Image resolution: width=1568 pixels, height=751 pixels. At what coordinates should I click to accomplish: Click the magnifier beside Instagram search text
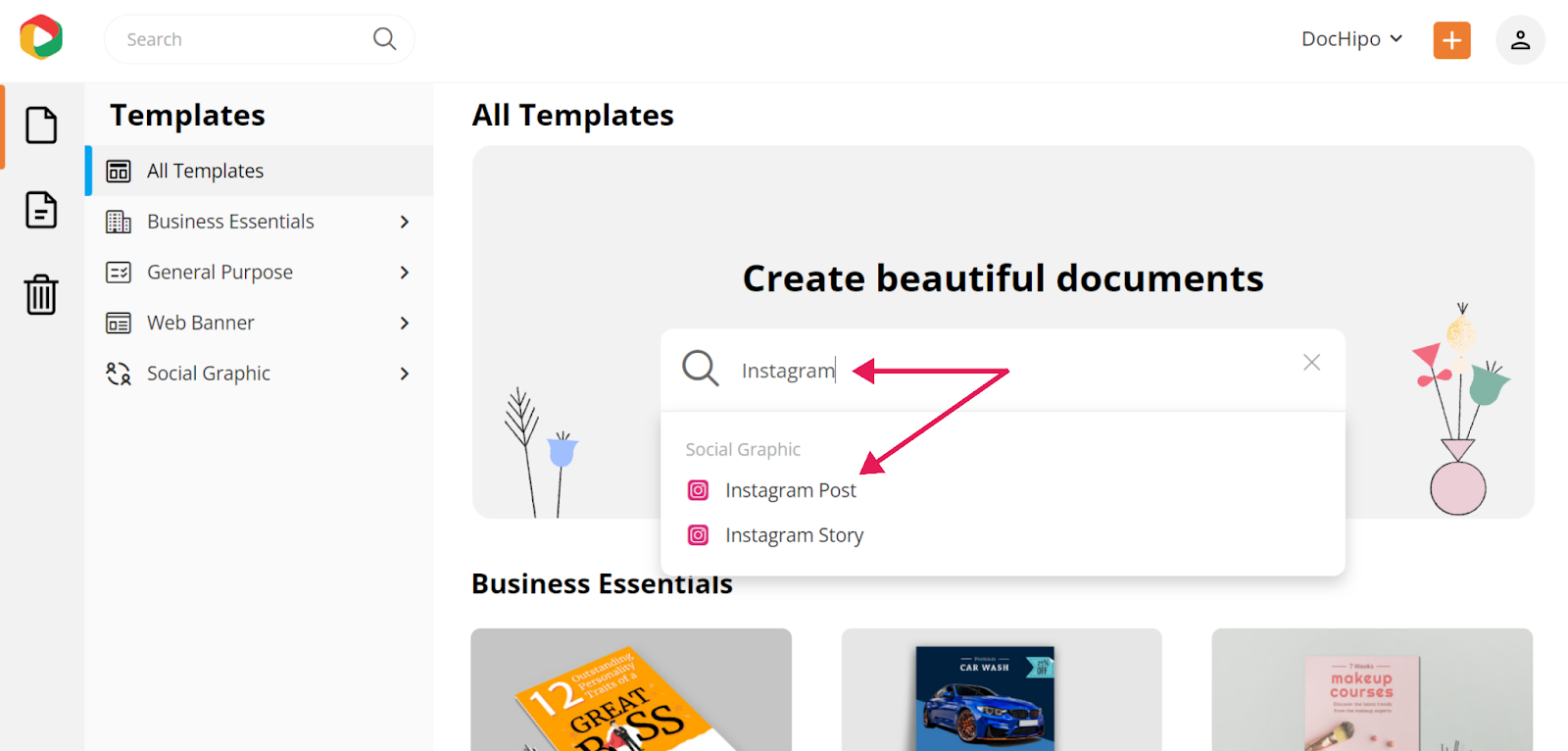(x=701, y=369)
